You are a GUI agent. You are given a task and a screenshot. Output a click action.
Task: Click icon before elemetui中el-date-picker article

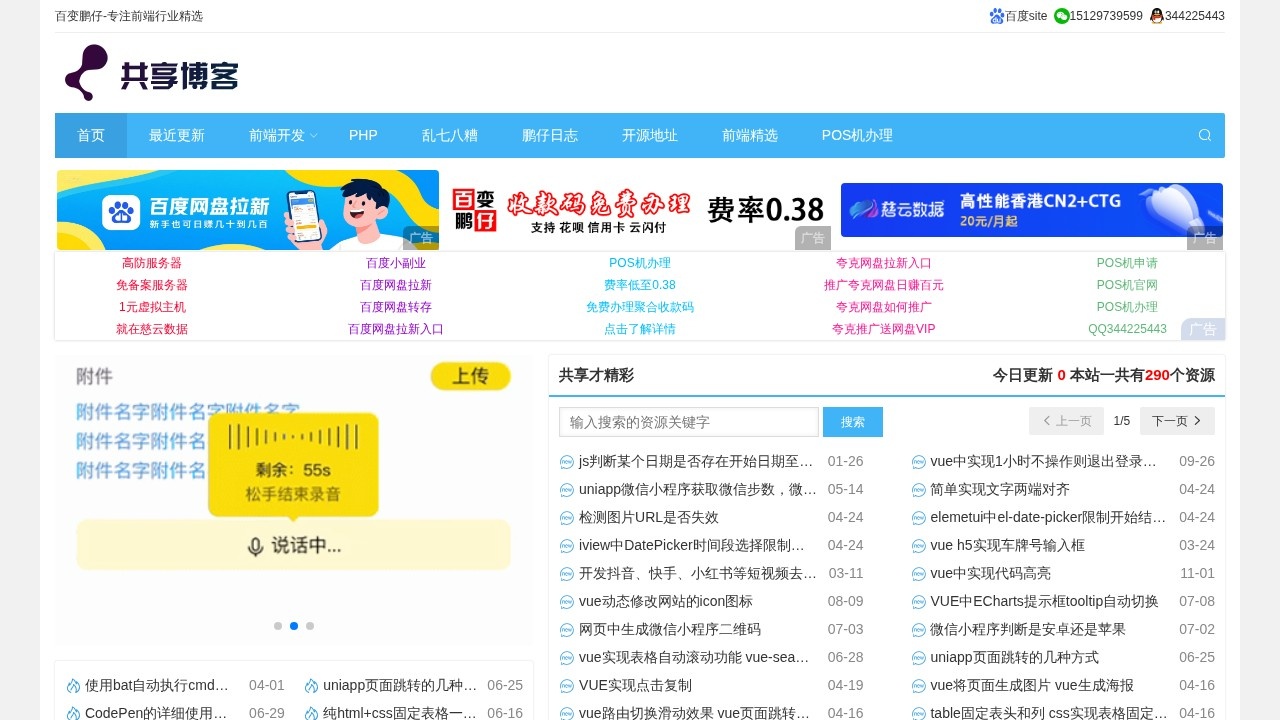pyautogui.click(x=919, y=518)
